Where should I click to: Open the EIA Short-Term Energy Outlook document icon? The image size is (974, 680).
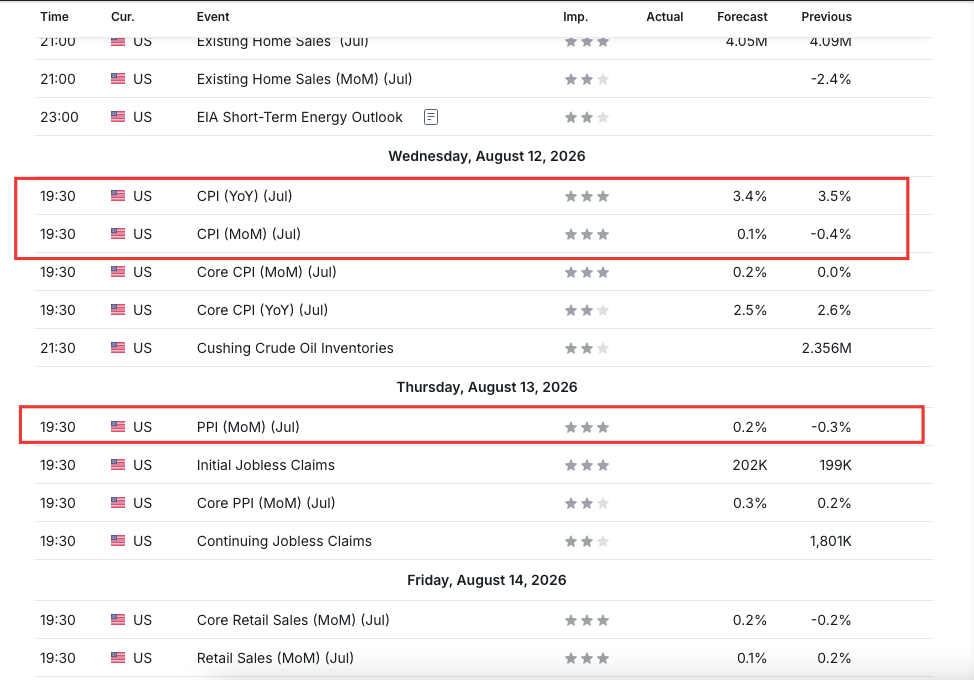click(430, 117)
